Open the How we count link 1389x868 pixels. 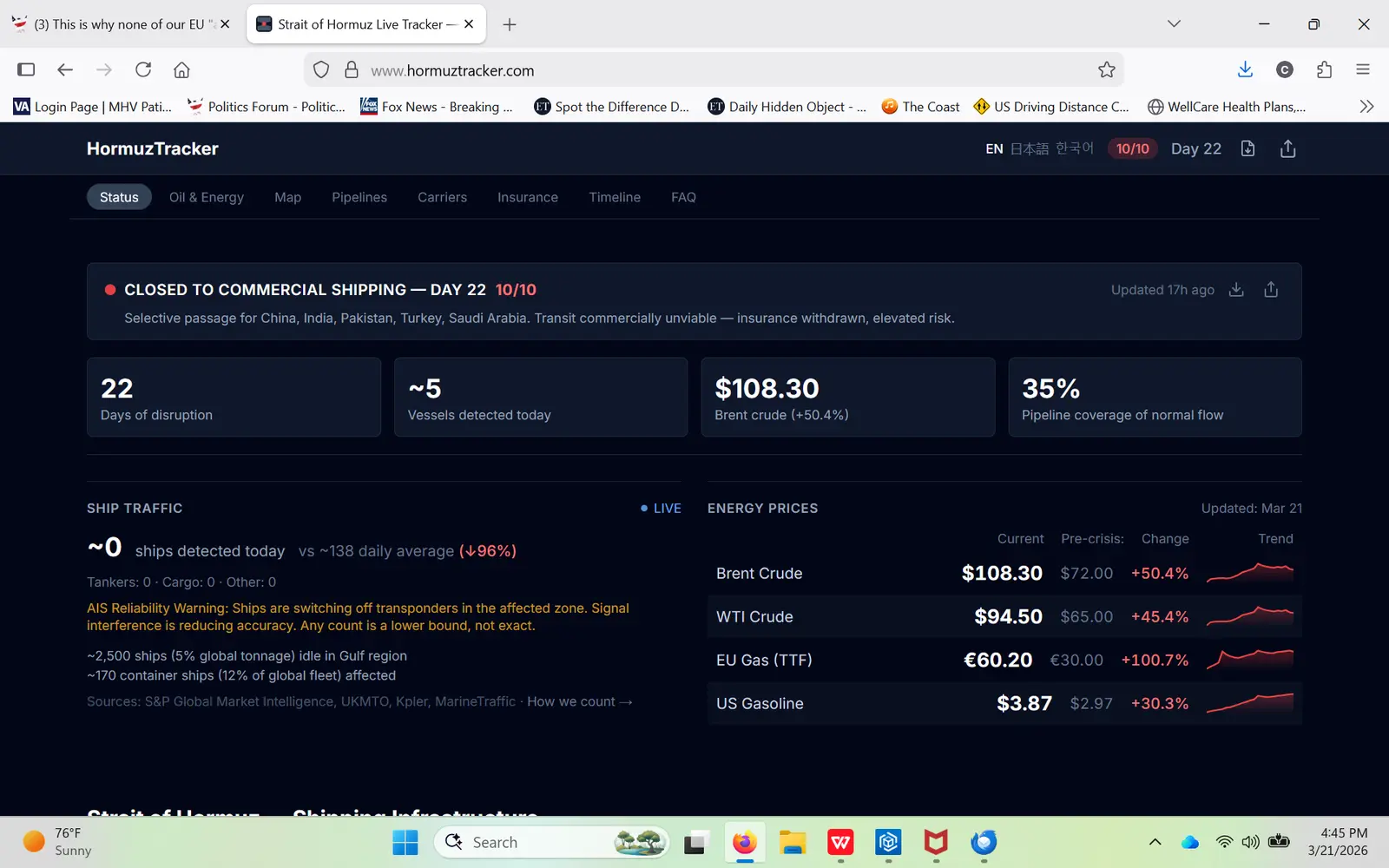[x=579, y=701]
